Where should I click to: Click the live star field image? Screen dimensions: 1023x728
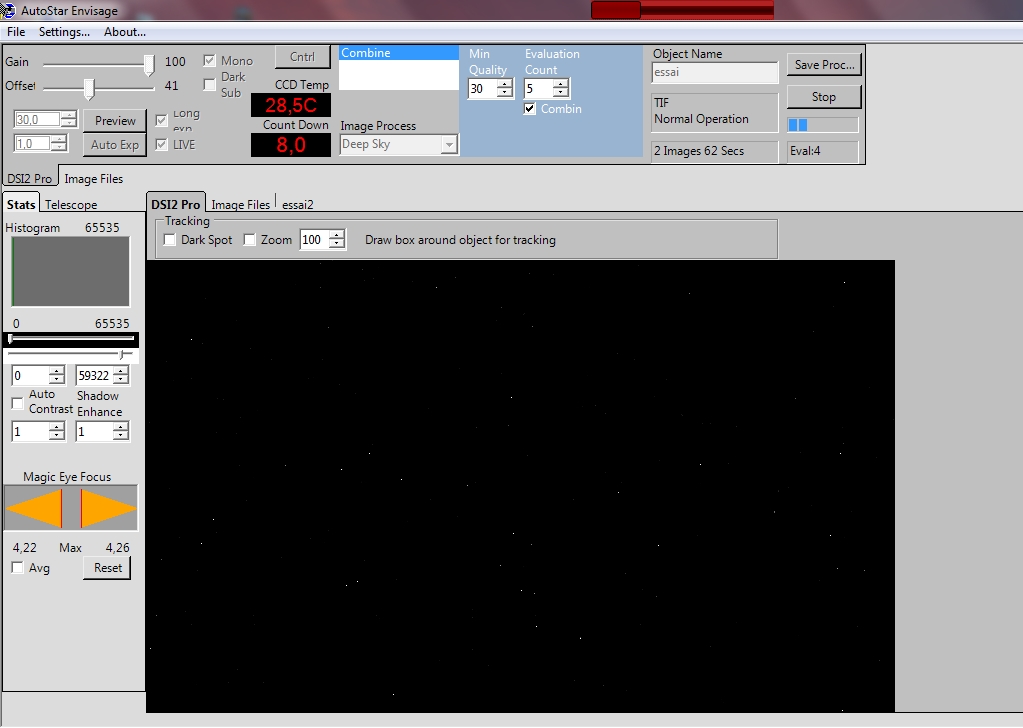(520, 486)
